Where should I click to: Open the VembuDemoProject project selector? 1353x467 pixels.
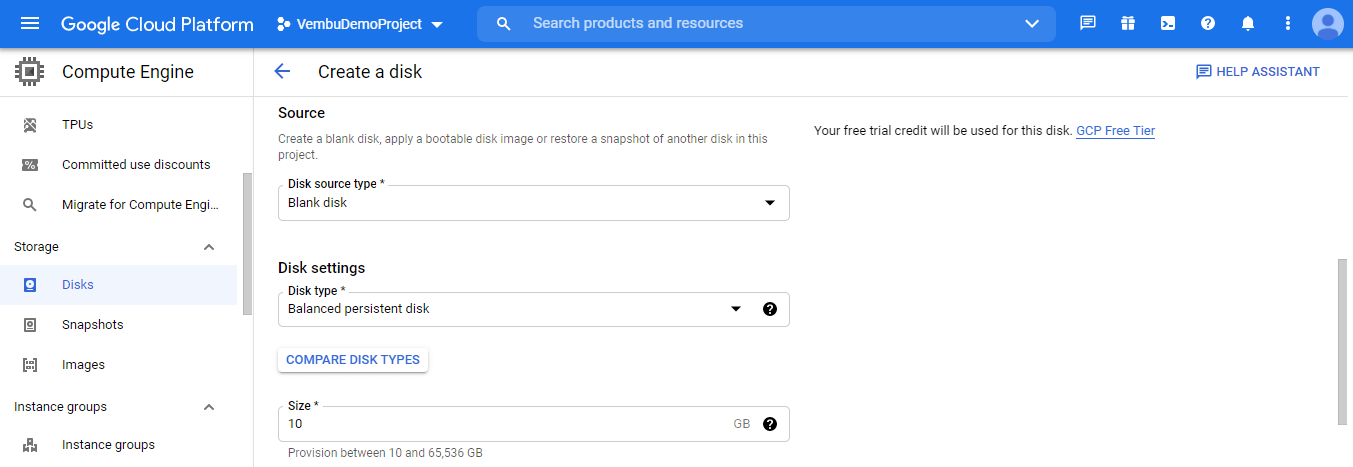point(360,24)
